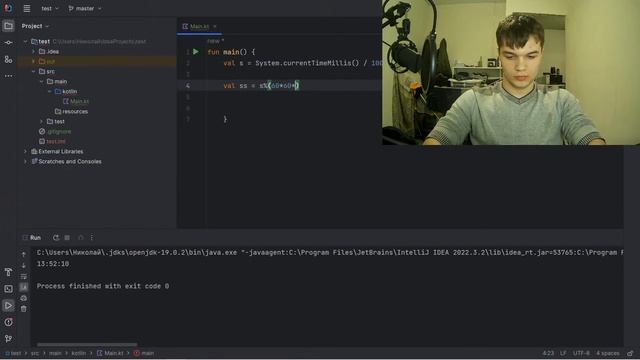The image size is (640, 360).
Task: Click the horizontal console scrollbar
Action: pos(87,344)
